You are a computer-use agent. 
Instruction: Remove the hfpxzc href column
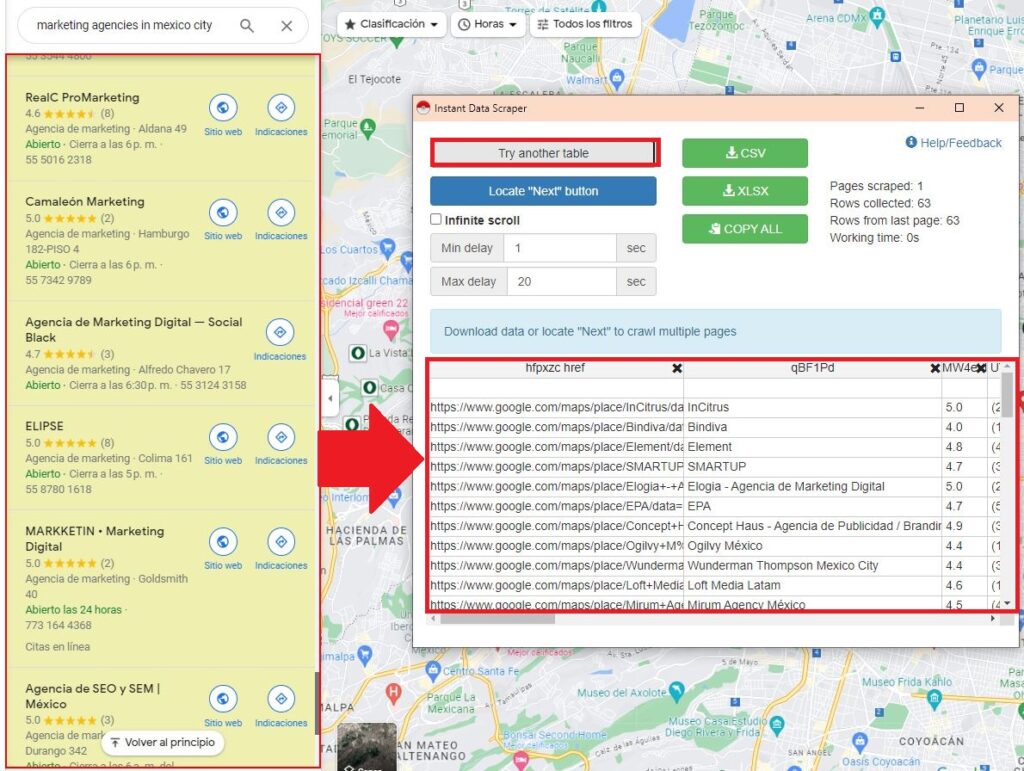click(x=677, y=369)
